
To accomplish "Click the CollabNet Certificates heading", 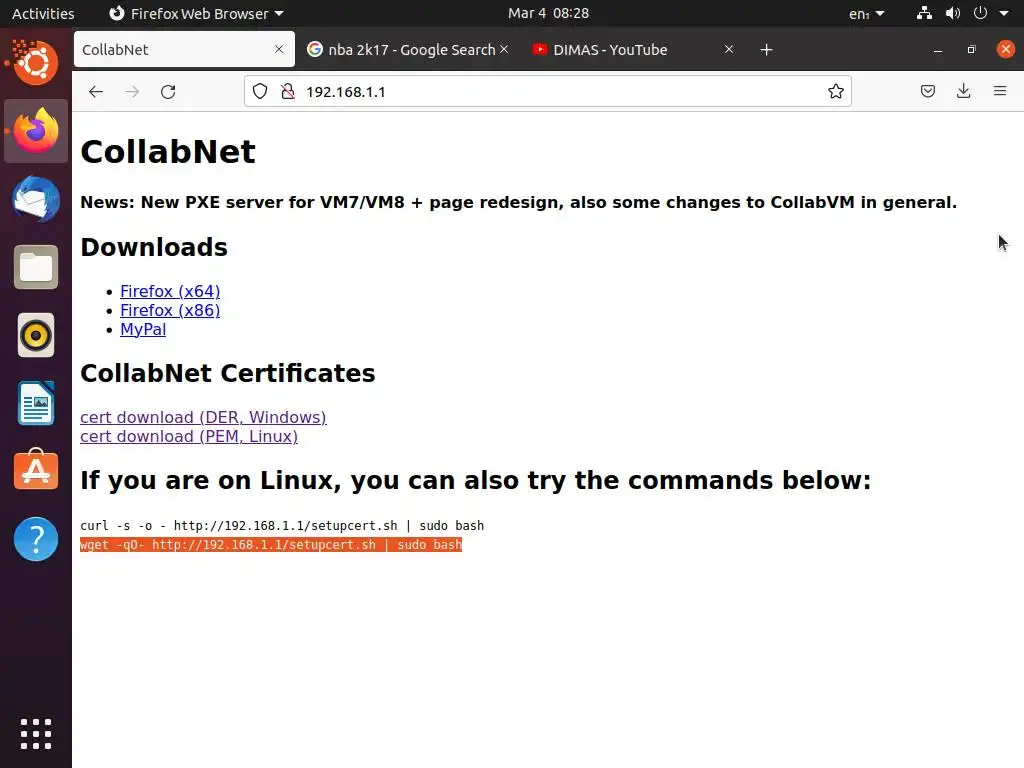I will pyautogui.click(x=228, y=374).
